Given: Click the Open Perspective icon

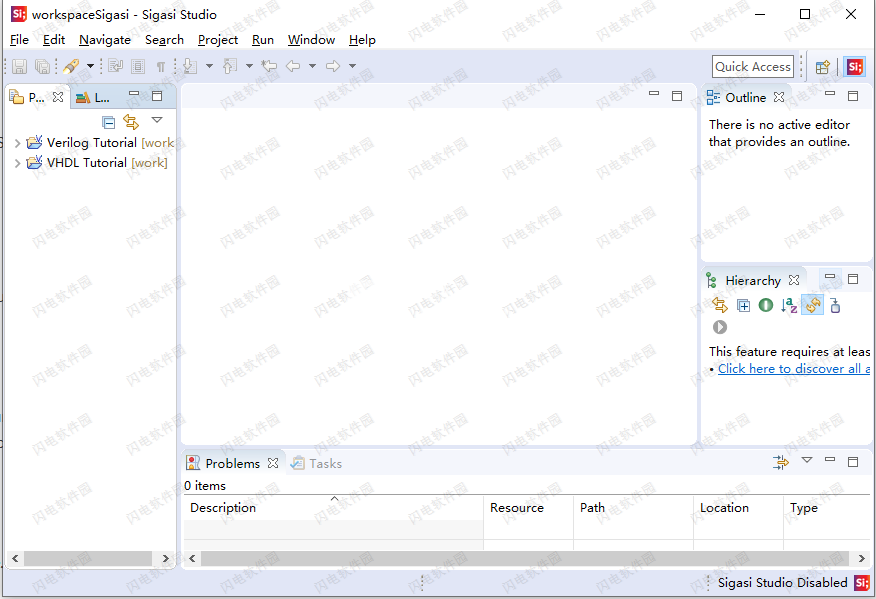Looking at the screenshot, I should coord(822,67).
